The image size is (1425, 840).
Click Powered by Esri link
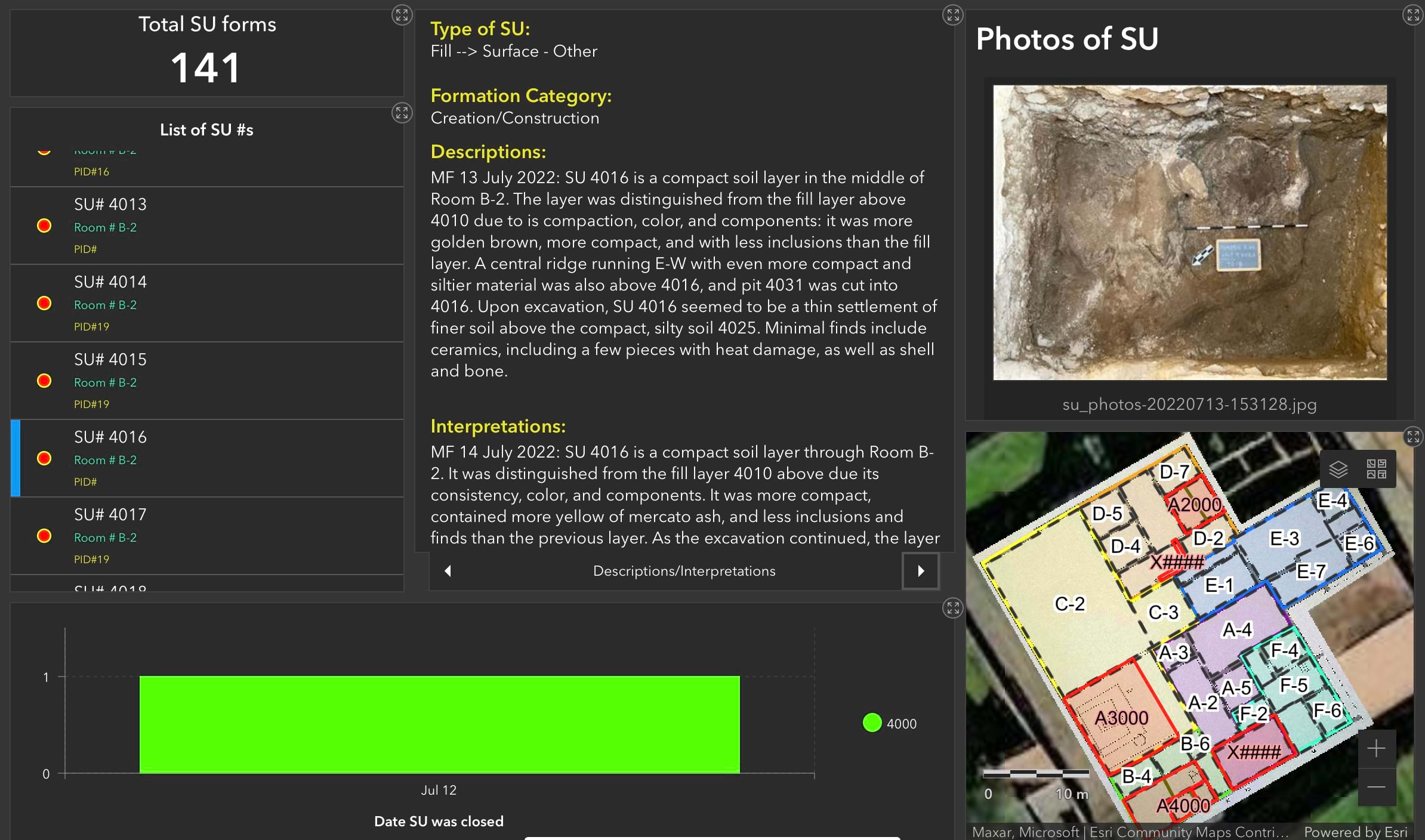click(1355, 832)
